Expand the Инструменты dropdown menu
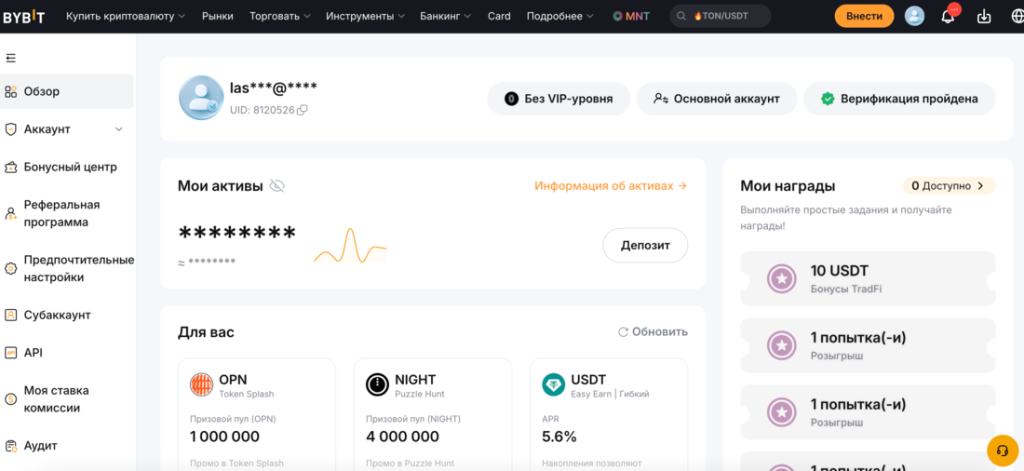Screen dimensions: 1024x471 (x=364, y=16)
